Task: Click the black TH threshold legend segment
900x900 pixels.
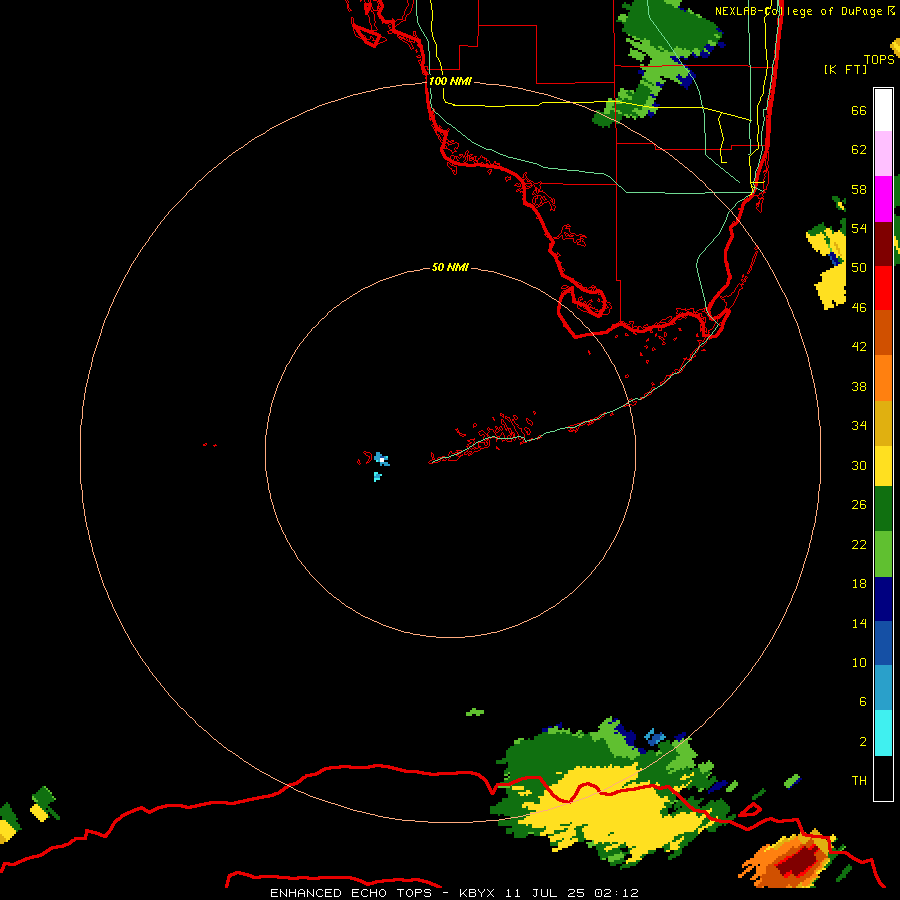Action: tap(883, 778)
